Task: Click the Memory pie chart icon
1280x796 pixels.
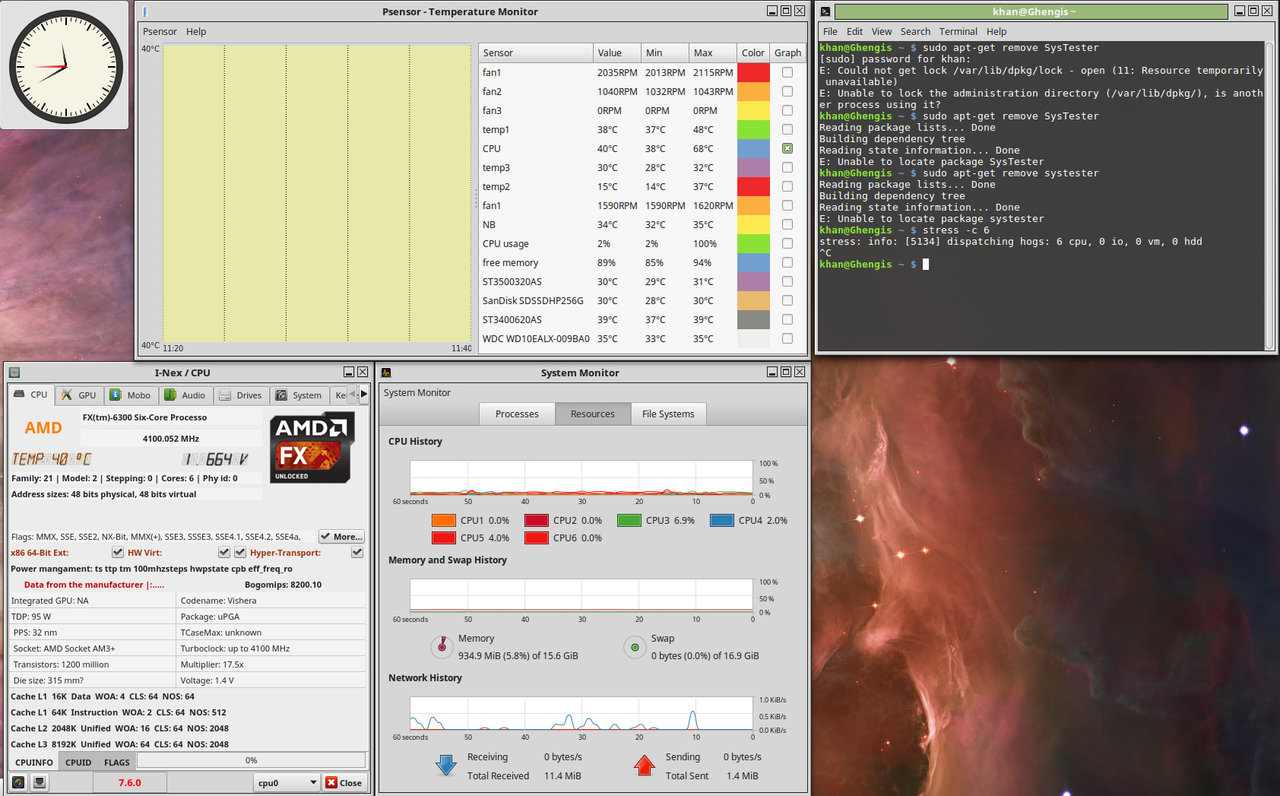Action: (x=441, y=647)
